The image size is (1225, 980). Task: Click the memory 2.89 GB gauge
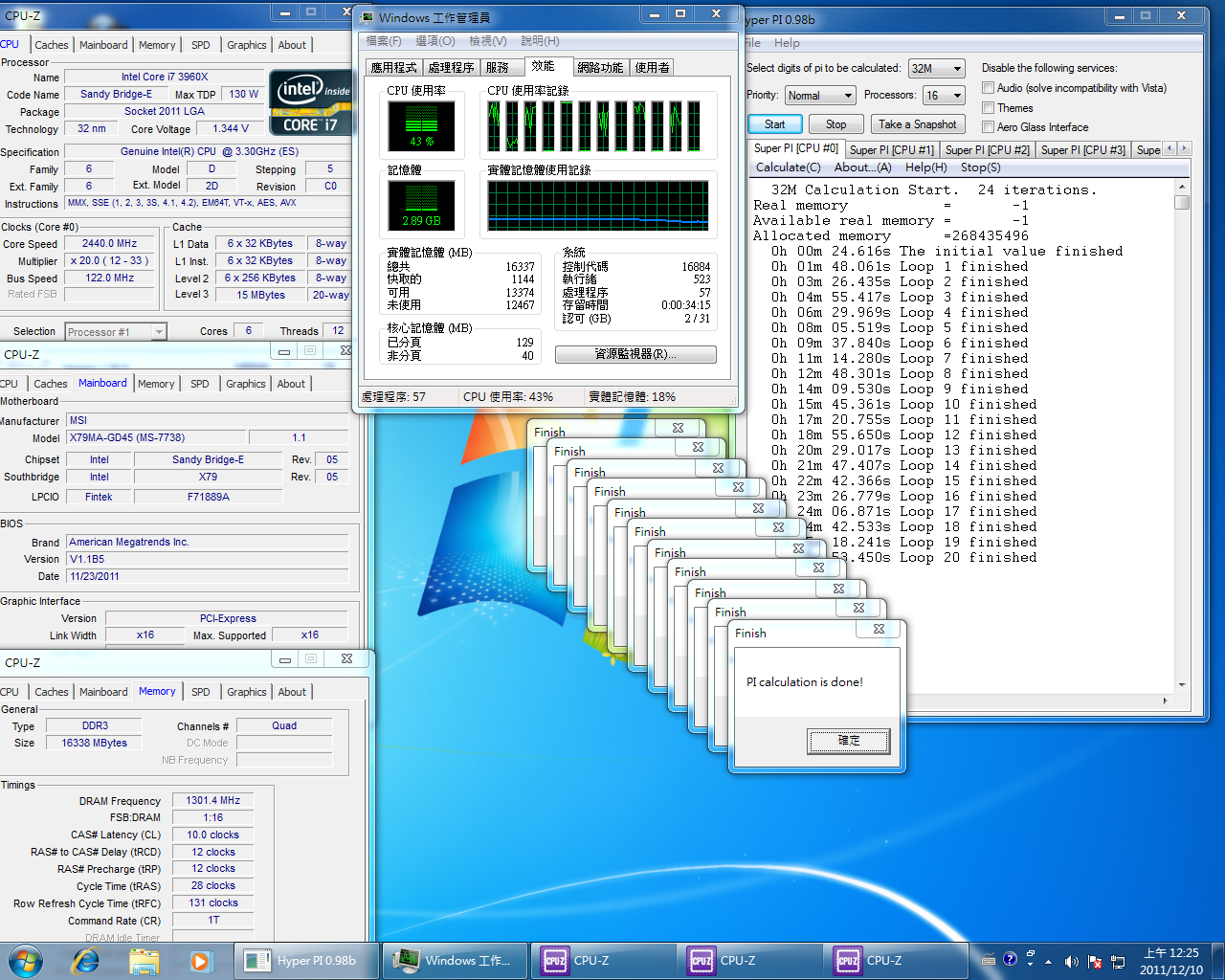point(421,206)
